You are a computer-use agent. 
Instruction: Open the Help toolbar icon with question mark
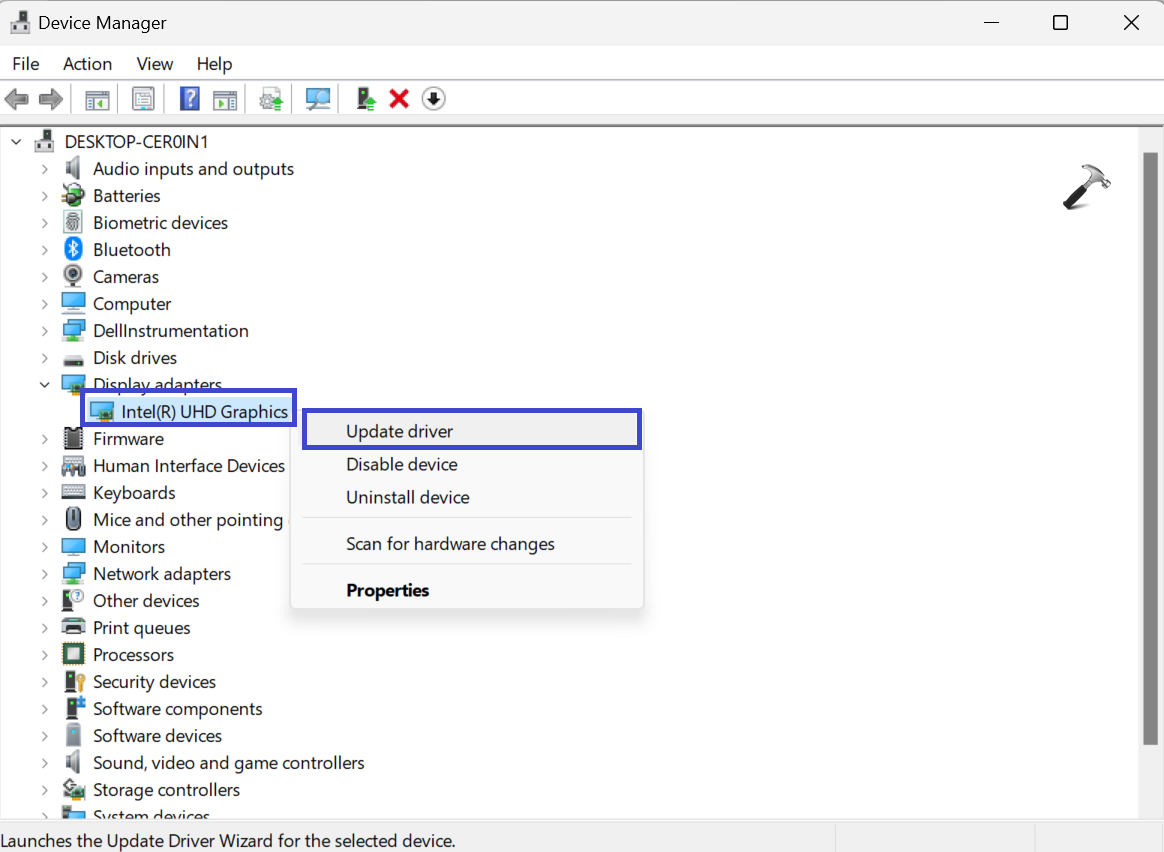[189, 99]
